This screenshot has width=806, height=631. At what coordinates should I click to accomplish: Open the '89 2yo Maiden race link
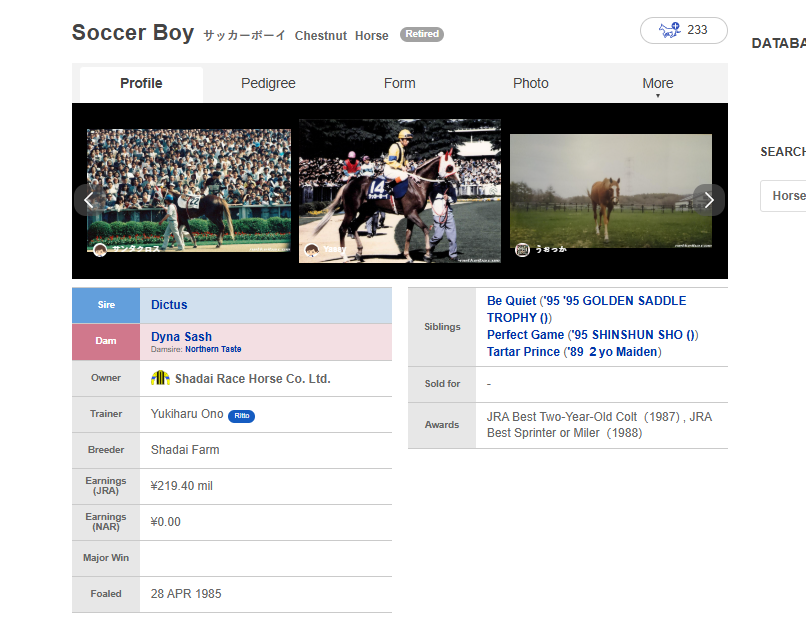pyautogui.click(x=612, y=351)
